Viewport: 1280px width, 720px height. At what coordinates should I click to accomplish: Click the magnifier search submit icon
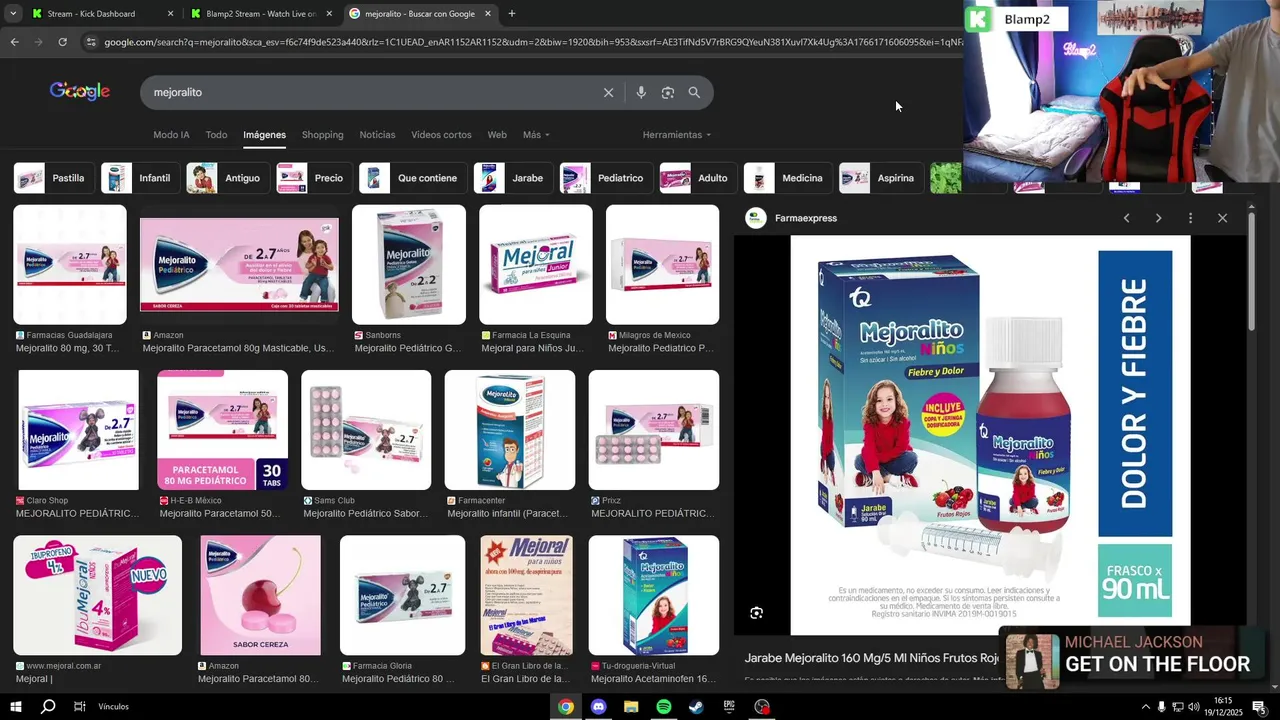[x=694, y=93]
